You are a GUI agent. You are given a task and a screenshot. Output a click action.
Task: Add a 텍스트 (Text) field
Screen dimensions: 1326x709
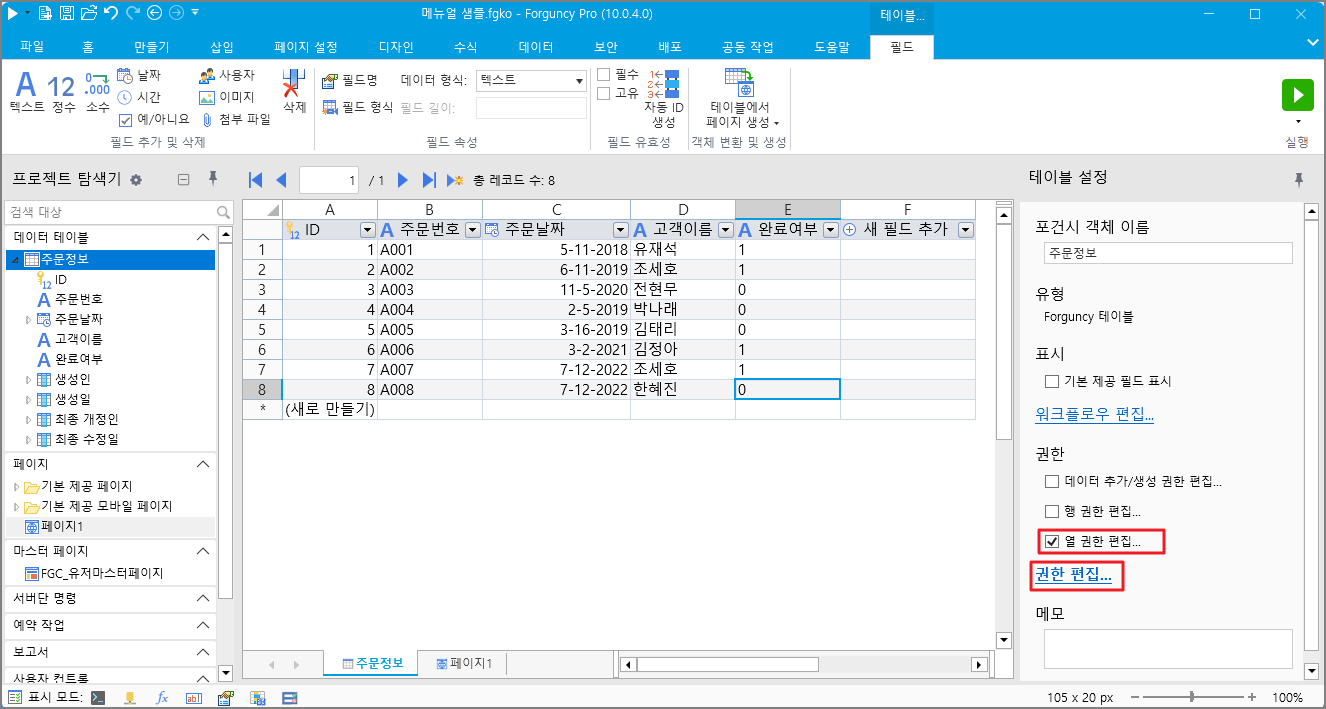point(26,92)
